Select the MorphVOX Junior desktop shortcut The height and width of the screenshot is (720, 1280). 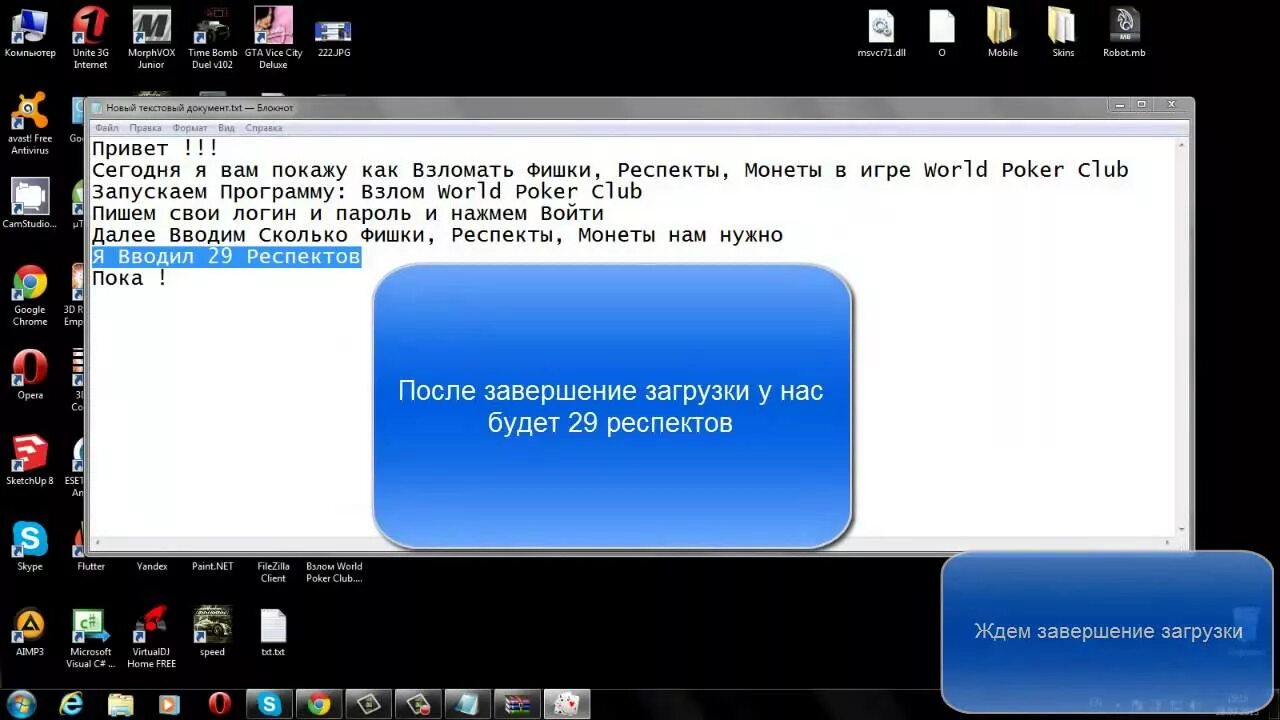[151, 38]
